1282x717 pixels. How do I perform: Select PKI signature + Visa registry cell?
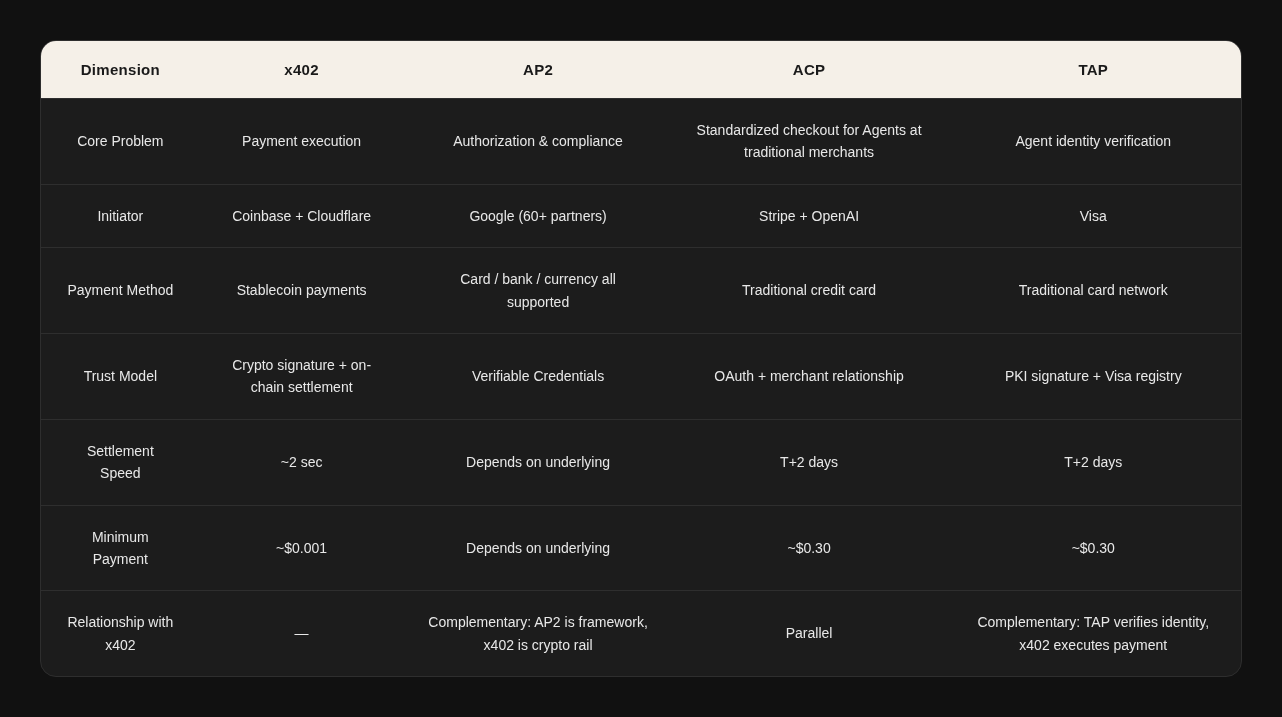(1093, 376)
